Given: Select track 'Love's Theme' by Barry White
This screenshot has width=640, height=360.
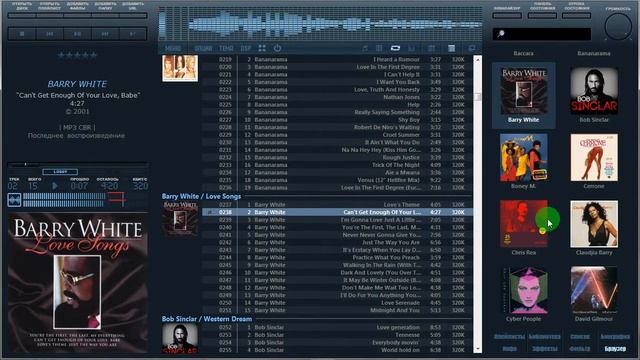Looking at the screenshot, I should coord(337,204).
